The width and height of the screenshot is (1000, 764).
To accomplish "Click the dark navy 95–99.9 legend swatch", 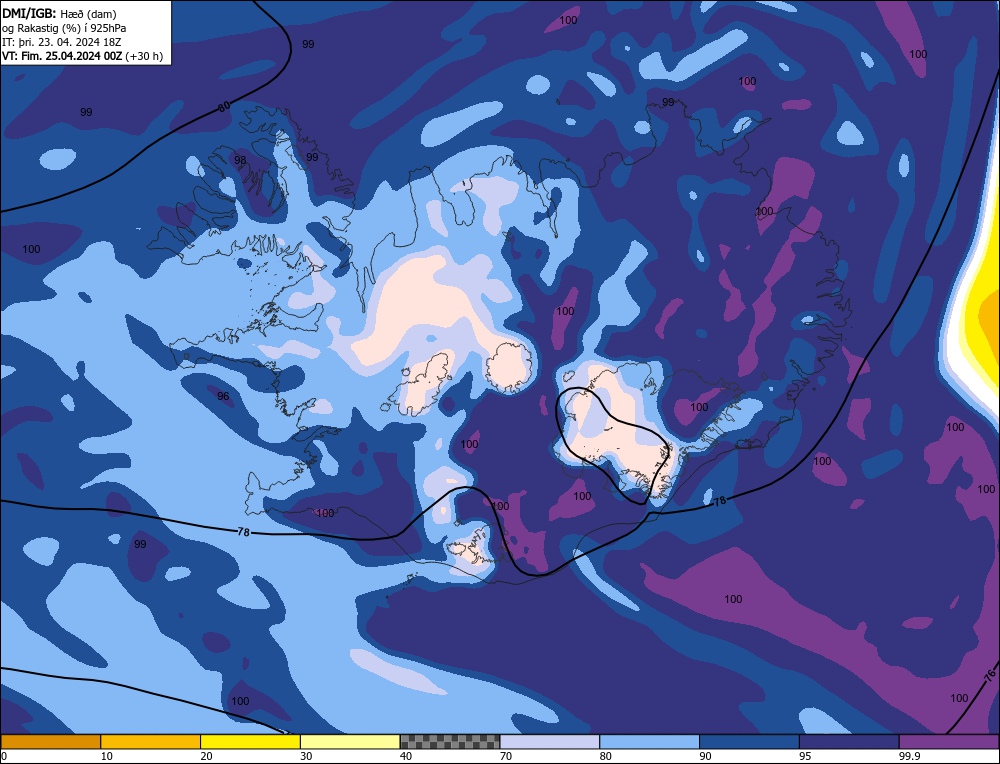I will click(849, 741).
